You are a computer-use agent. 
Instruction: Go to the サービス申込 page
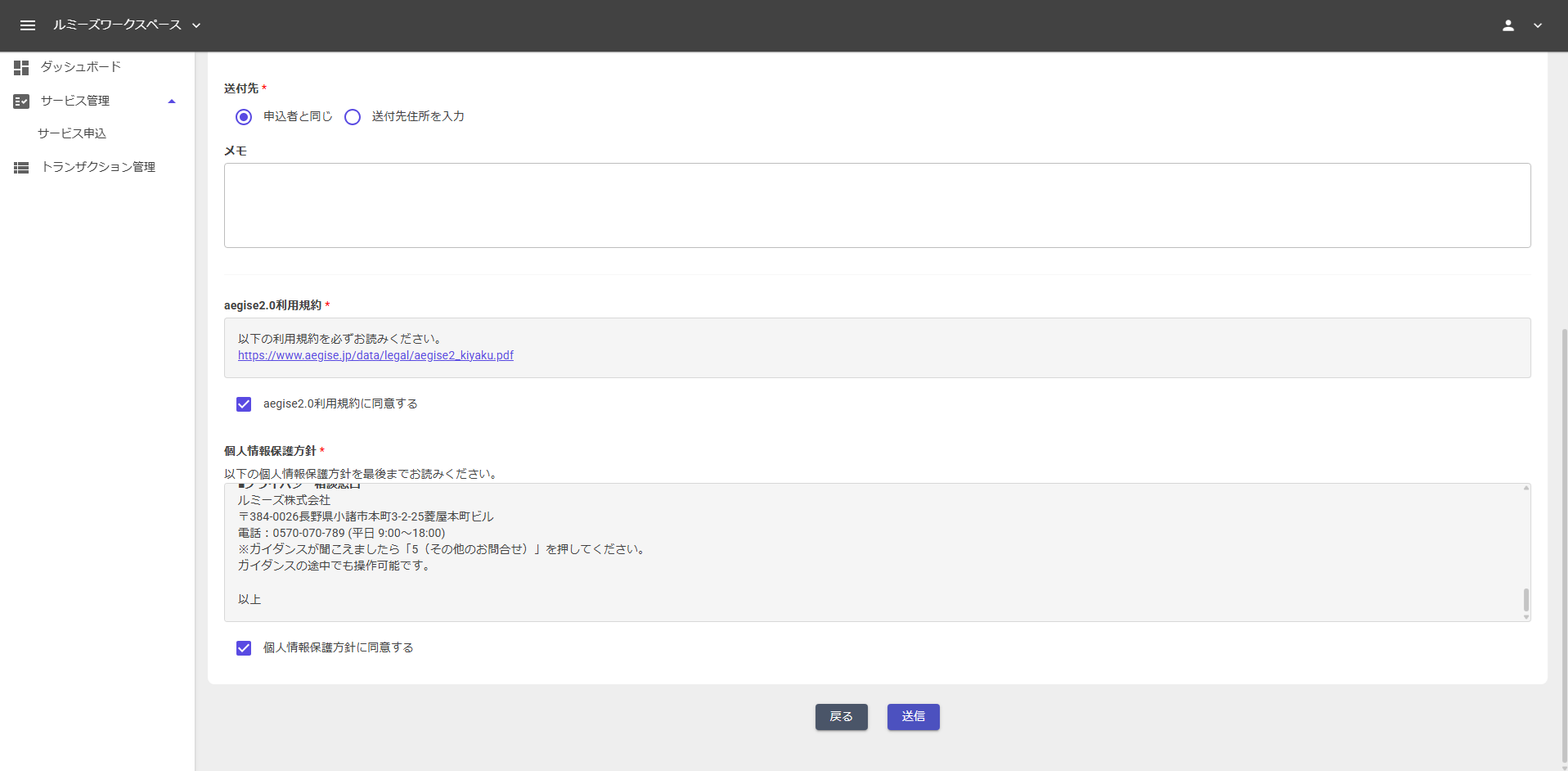coord(71,133)
